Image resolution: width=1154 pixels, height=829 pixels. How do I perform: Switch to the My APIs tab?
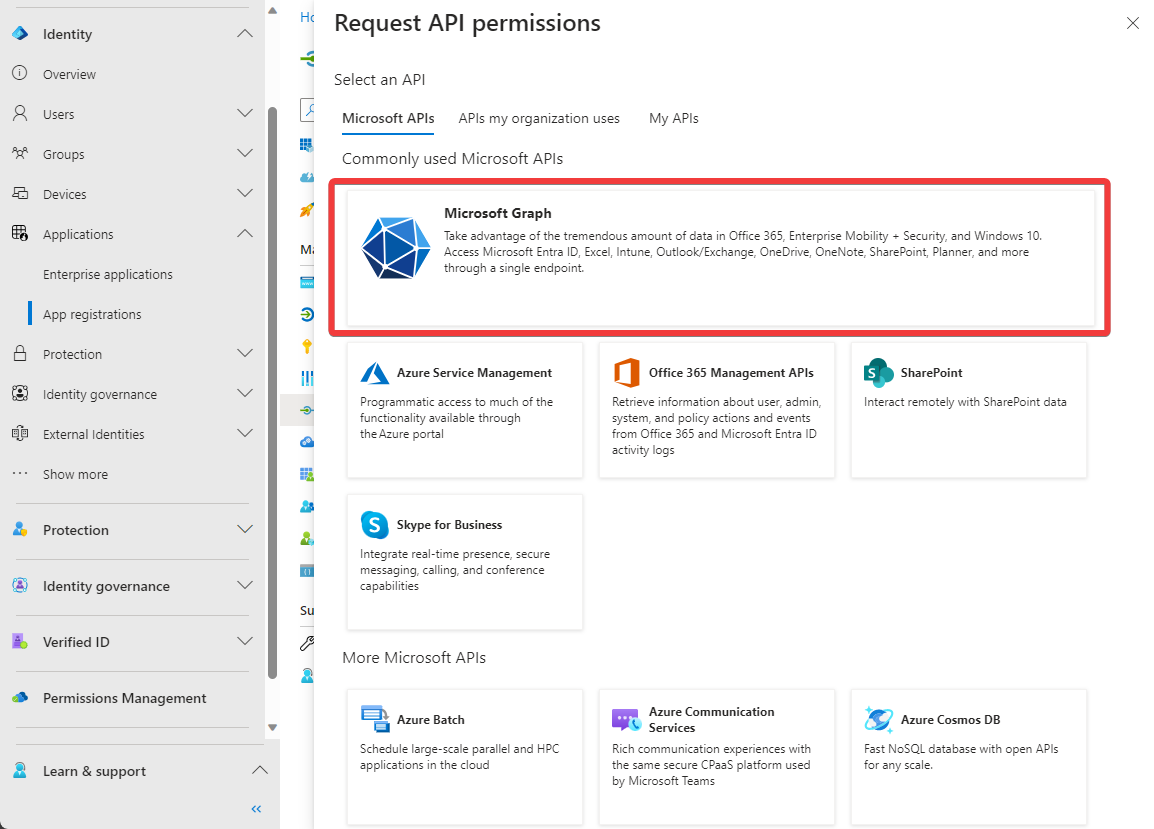pyautogui.click(x=673, y=119)
